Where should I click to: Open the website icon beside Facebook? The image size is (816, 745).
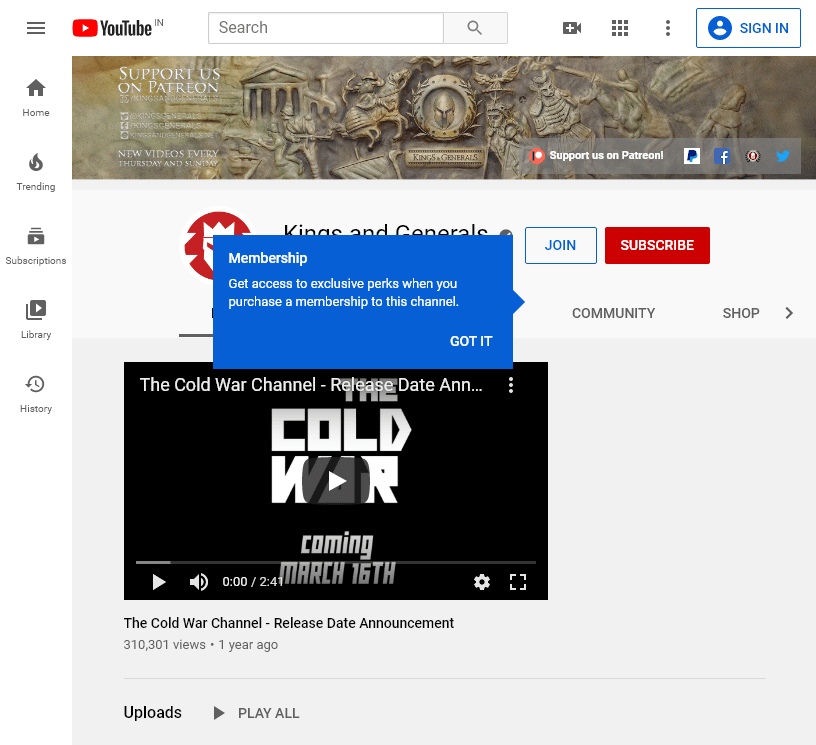[x=753, y=156]
